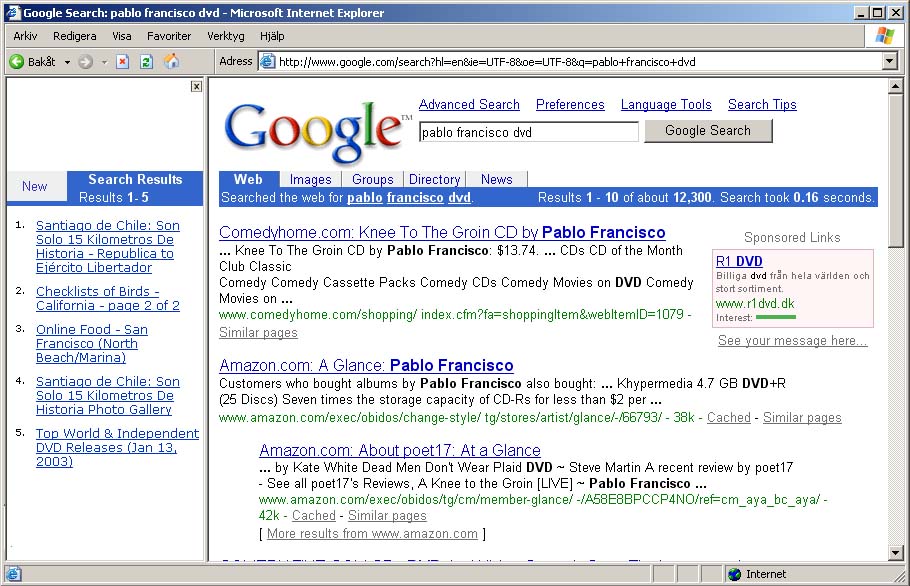Select the Web tab

(x=248, y=179)
